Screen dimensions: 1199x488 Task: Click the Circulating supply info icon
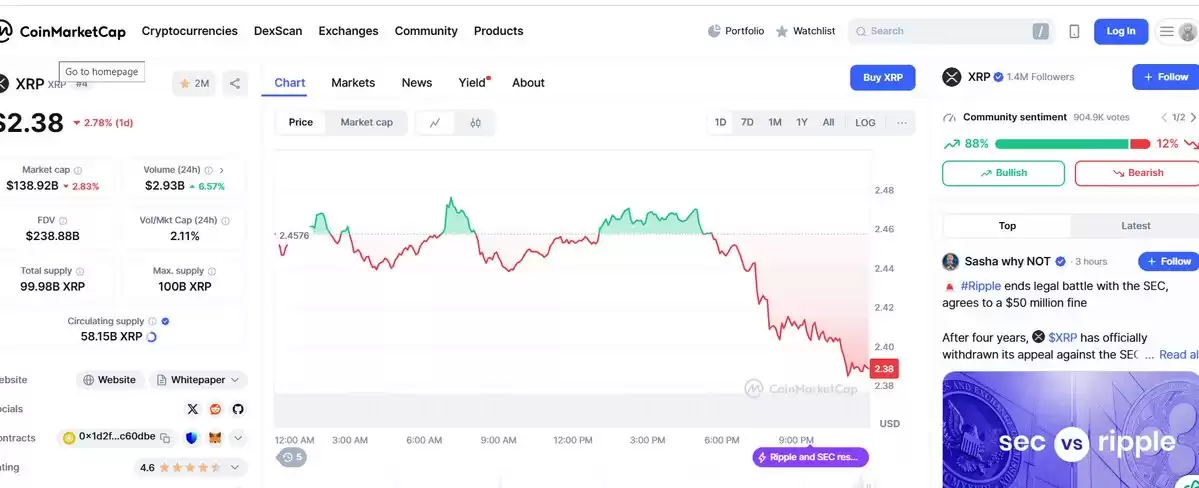click(152, 322)
